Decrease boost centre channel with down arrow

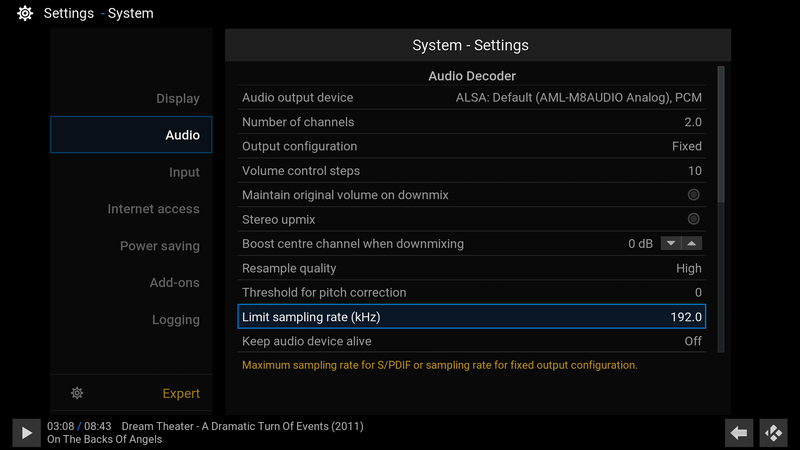tap(671, 244)
